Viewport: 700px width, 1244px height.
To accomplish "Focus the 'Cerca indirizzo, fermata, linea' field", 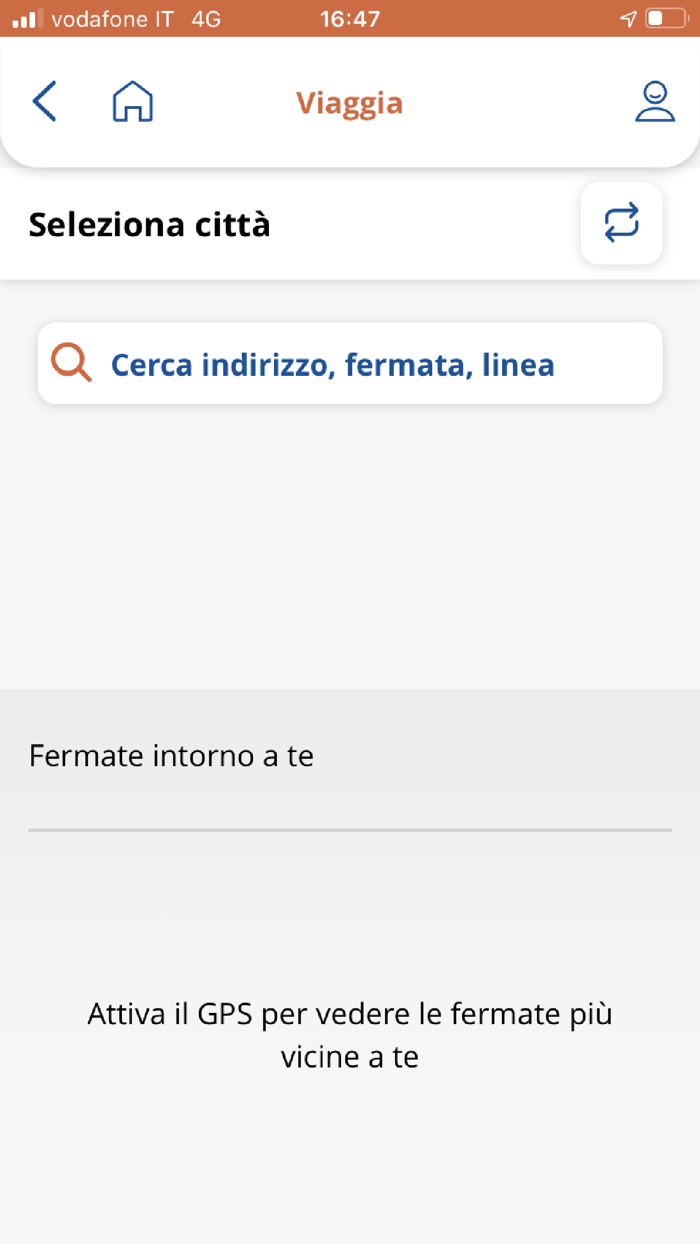I will (x=350, y=364).
